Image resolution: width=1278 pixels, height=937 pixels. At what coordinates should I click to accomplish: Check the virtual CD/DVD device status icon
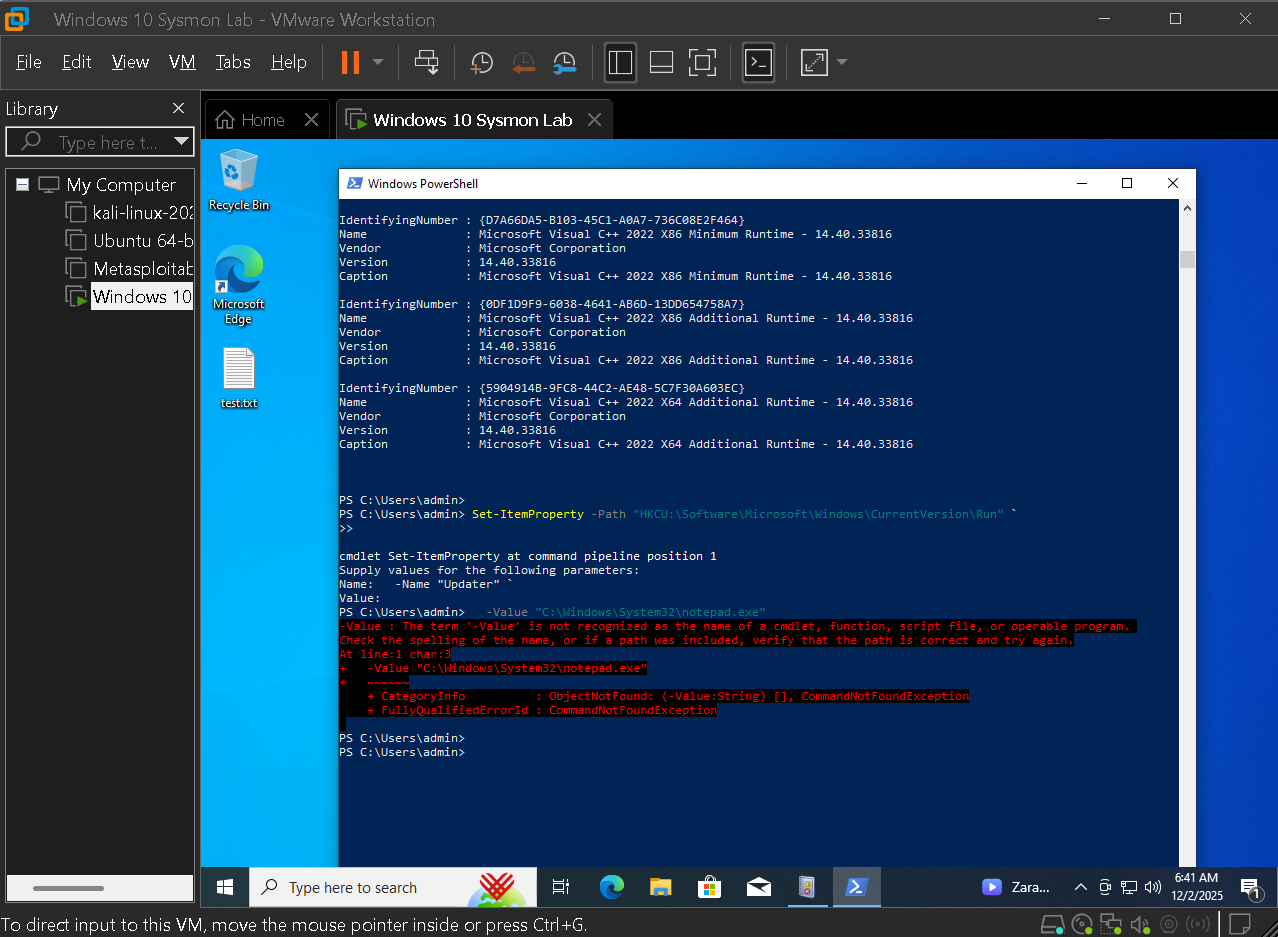[x=1081, y=923]
